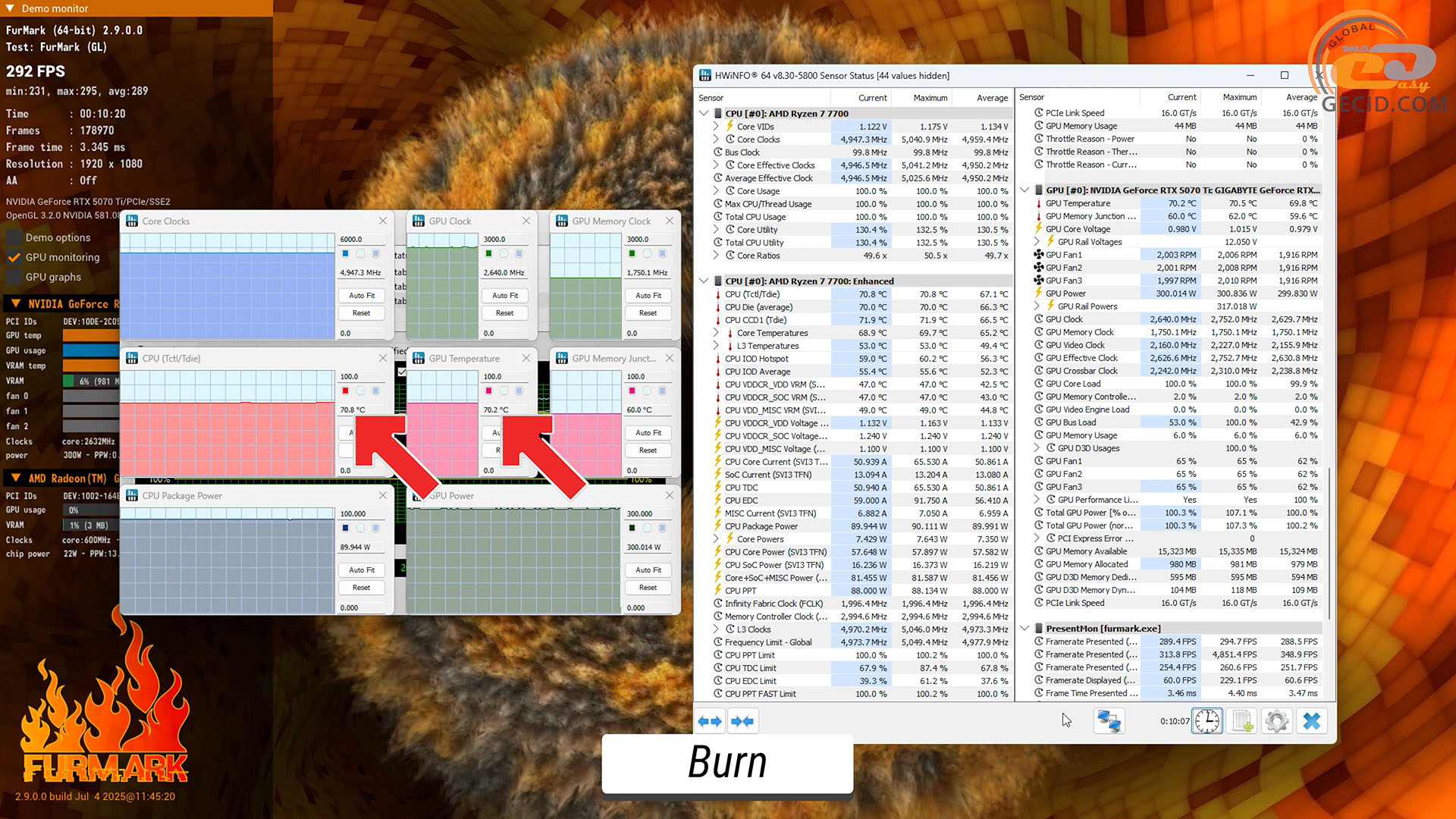The height and width of the screenshot is (819, 1456).
Task: Click the HWiNFO icon in the GPU Memory Clock graph title
Action: [x=562, y=221]
